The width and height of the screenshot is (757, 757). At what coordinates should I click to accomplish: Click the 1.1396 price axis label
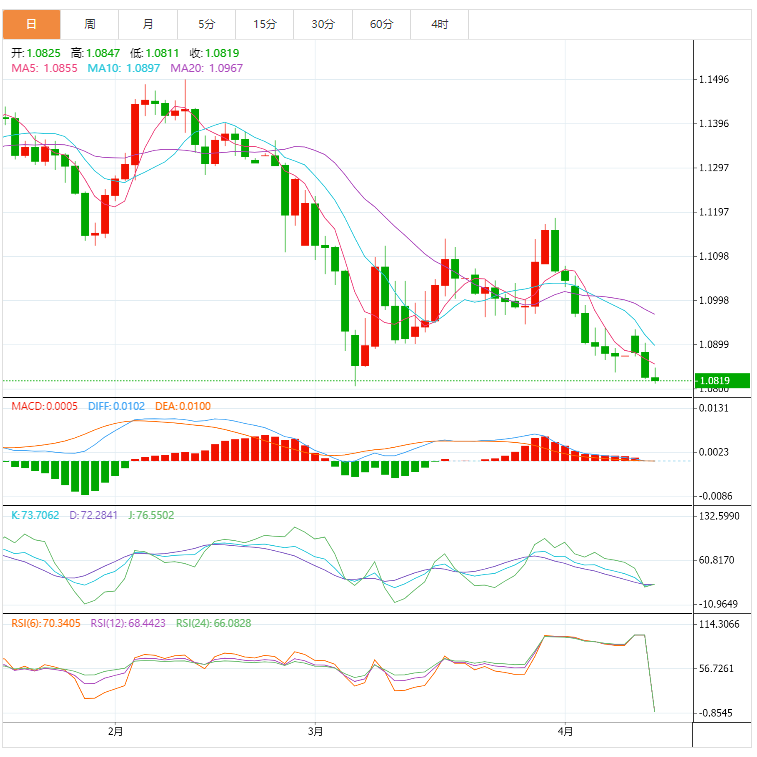click(x=714, y=124)
